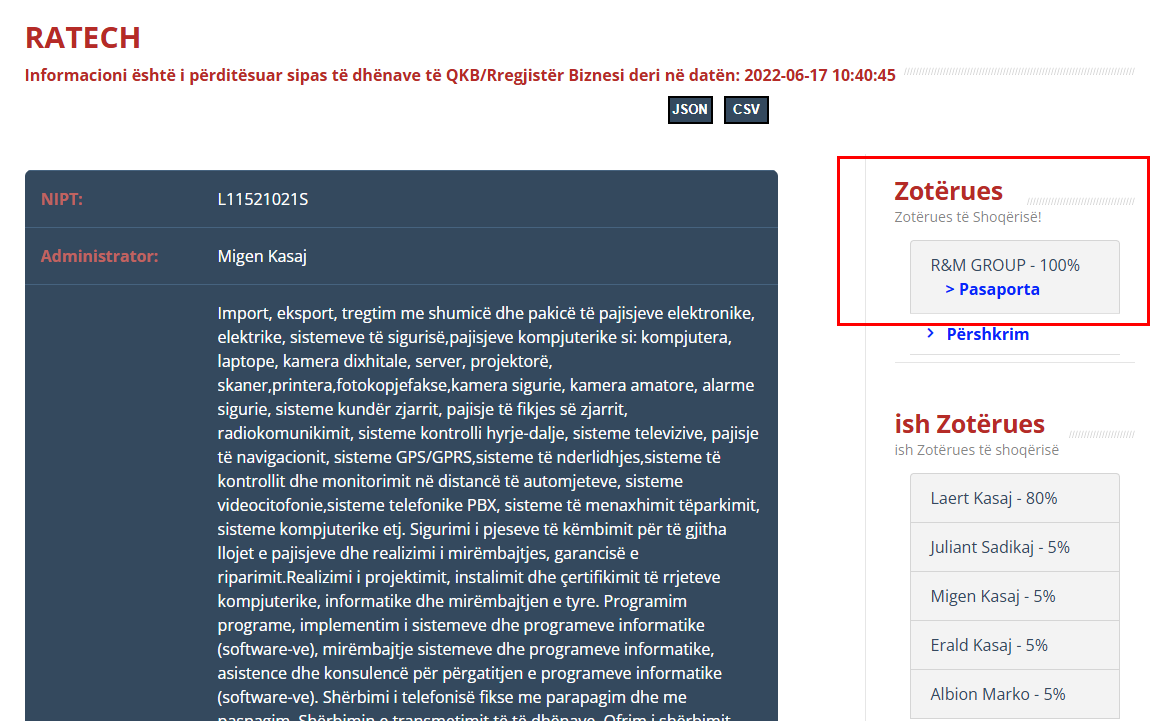Click the chevron icon beside Përshkrim
This screenshot has width=1169, height=721.
pos(930,333)
